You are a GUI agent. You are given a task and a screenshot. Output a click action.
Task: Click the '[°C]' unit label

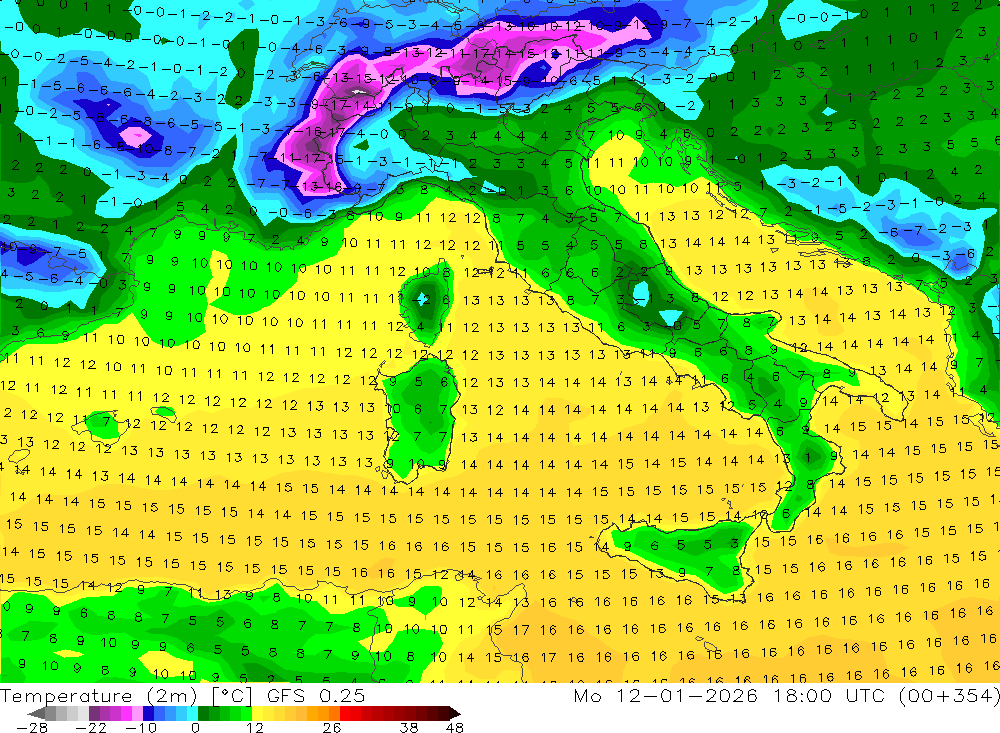click(x=232, y=695)
